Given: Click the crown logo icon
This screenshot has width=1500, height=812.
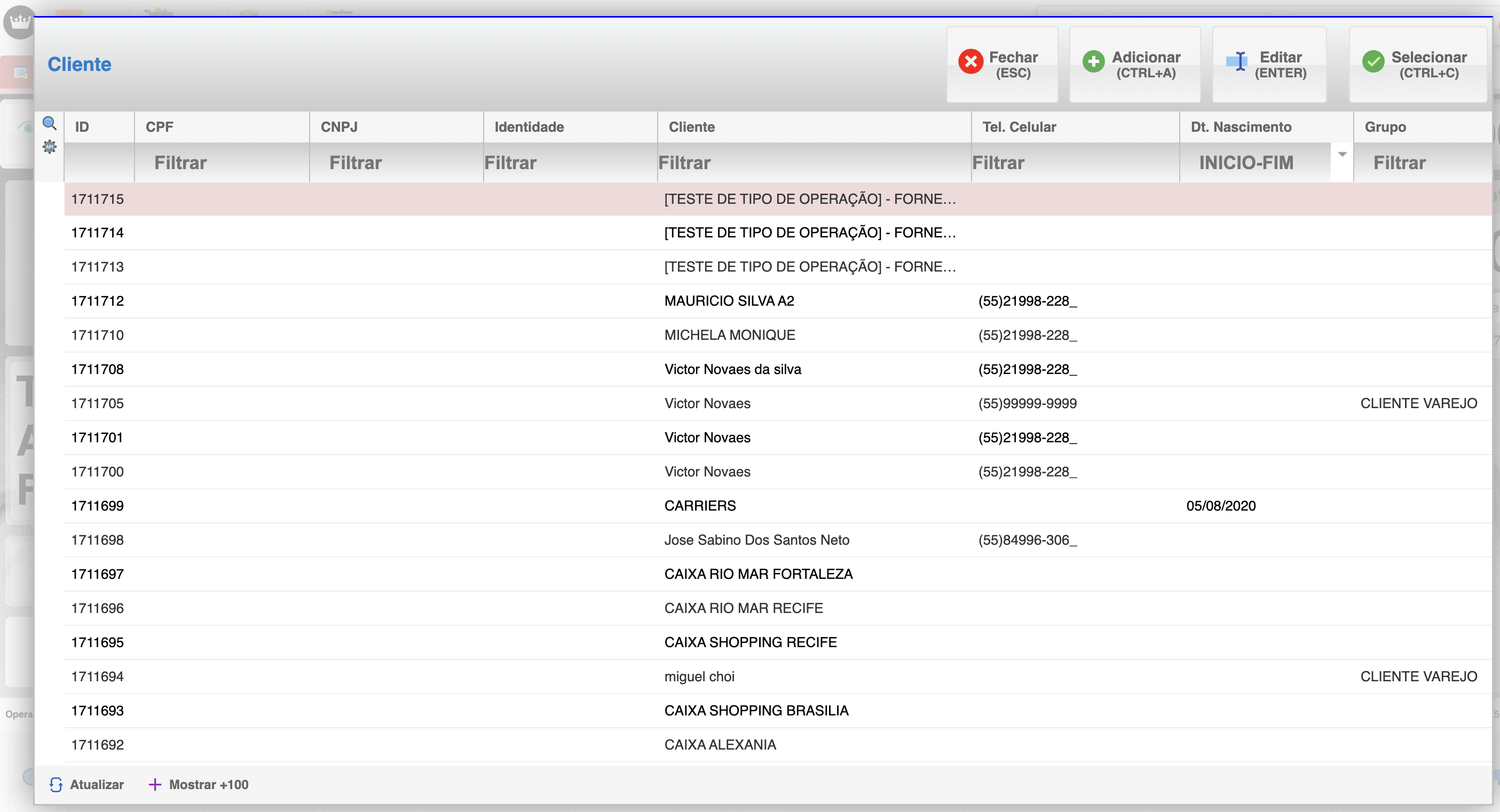Looking at the screenshot, I should click(x=19, y=22).
